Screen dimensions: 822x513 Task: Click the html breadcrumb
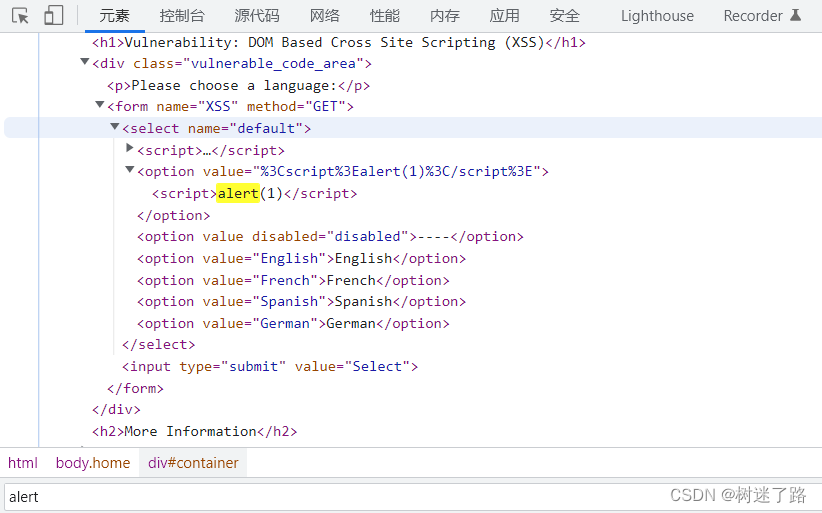[x=23, y=463]
